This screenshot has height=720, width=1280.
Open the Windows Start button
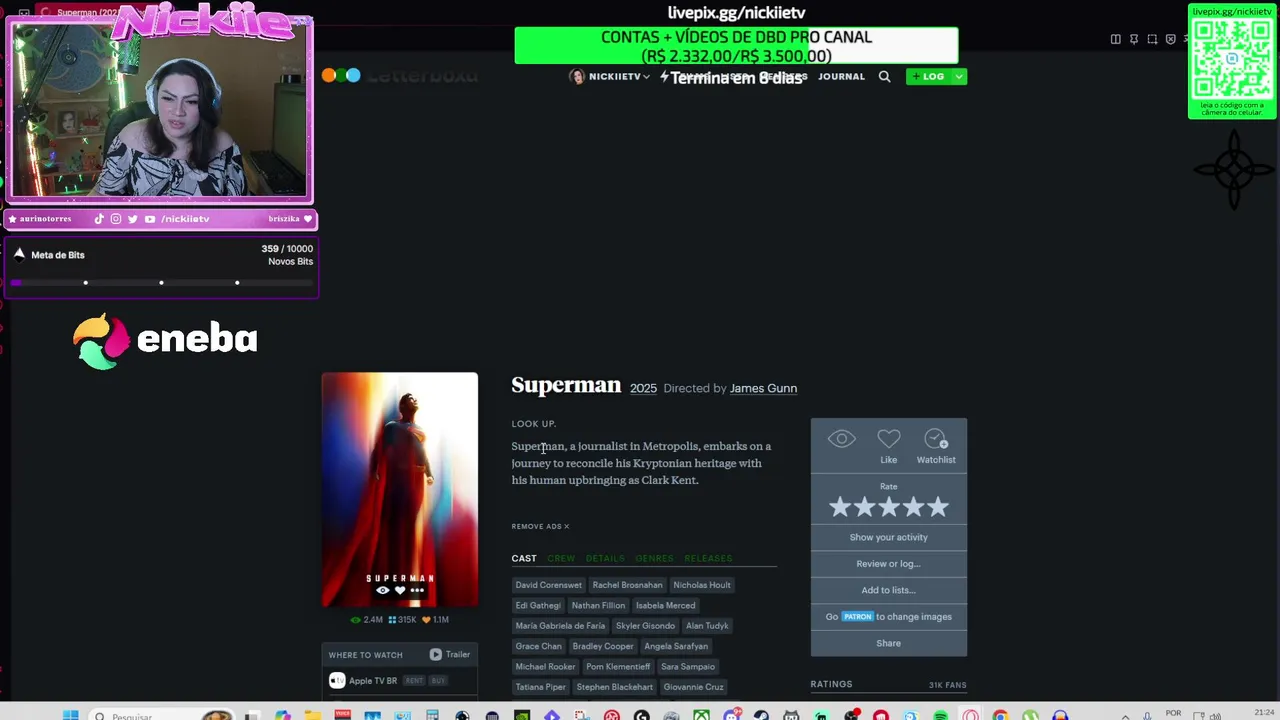pos(70,716)
